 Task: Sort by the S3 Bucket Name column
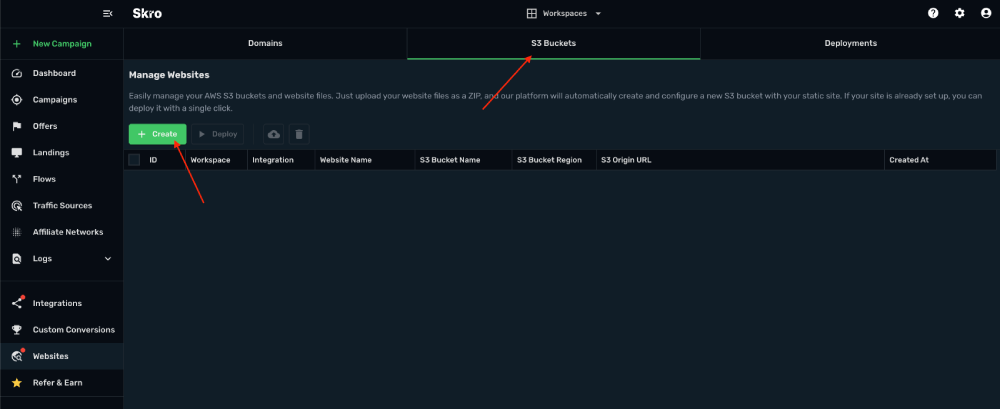click(x=450, y=160)
